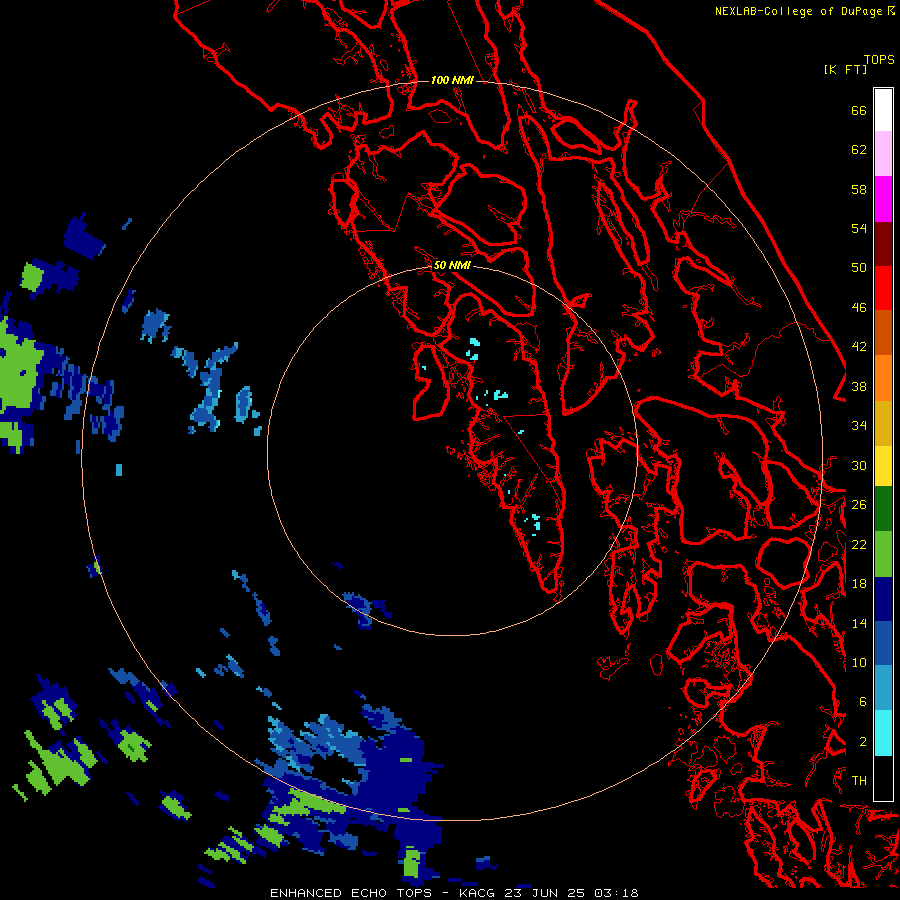Viewport: 900px width, 900px height.
Task: Click the magenta legend swatch
Action: pyautogui.click(x=883, y=199)
